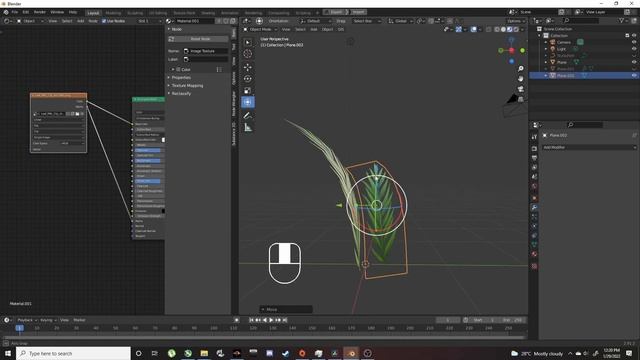640x360 pixels.
Task: Open the Material properties tab icon
Action: pyautogui.click(x=534, y=254)
